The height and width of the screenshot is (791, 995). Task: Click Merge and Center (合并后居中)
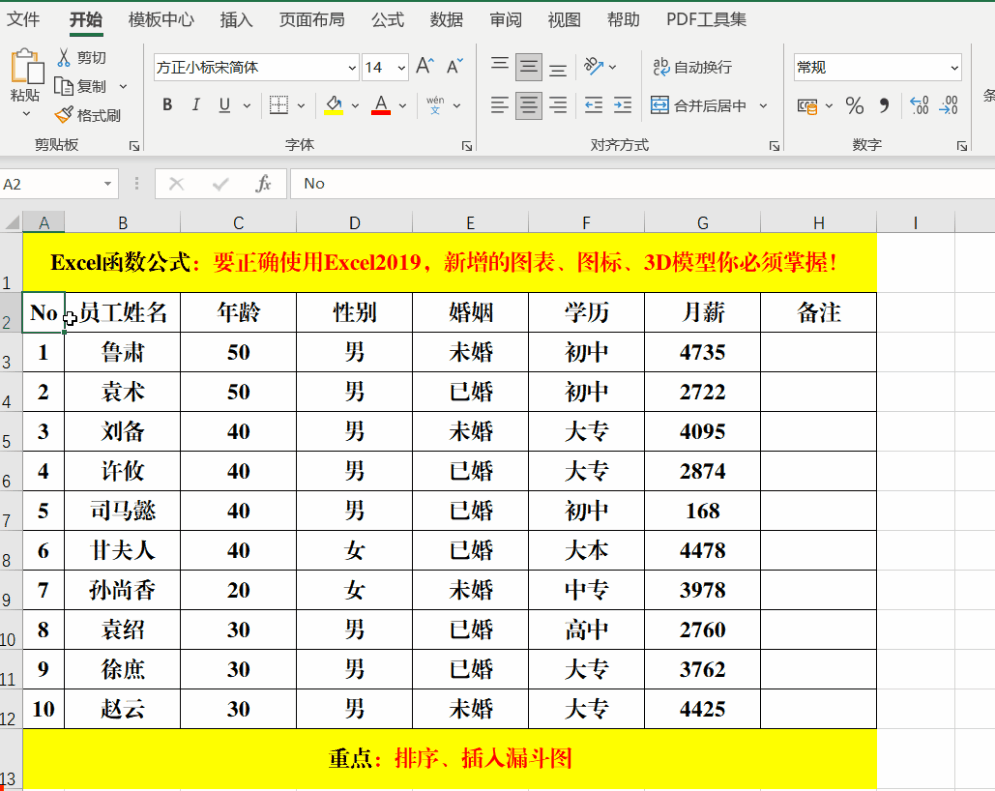[698, 105]
